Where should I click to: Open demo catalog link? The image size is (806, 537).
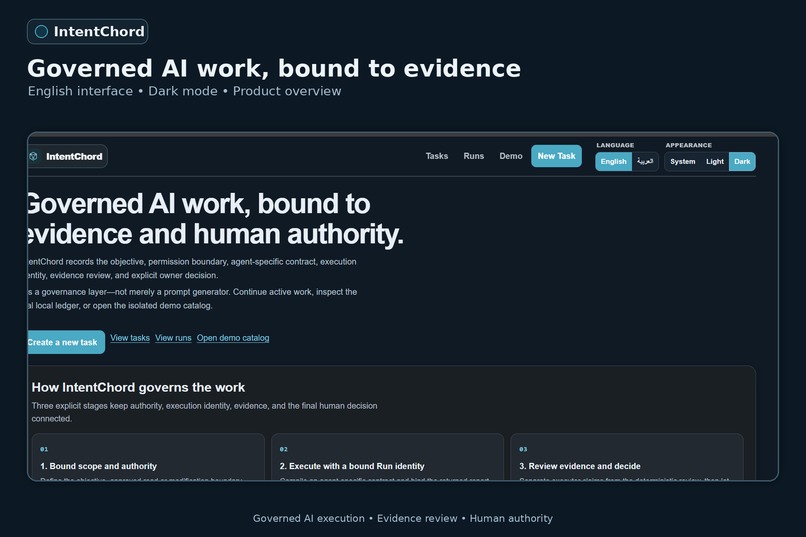(x=233, y=338)
